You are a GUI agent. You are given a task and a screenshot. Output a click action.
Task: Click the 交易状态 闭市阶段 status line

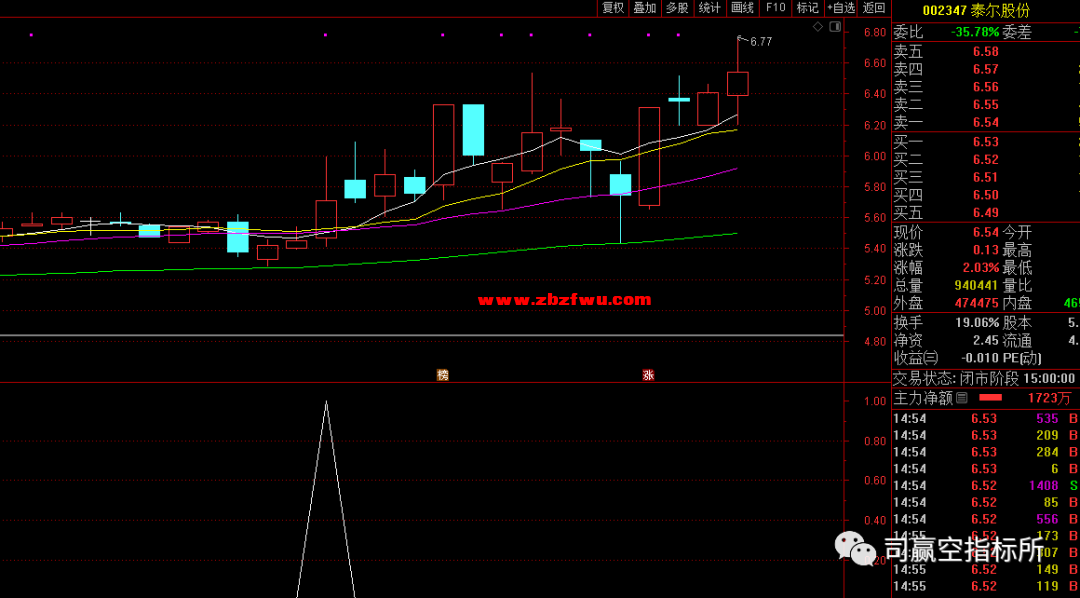pos(984,378)
